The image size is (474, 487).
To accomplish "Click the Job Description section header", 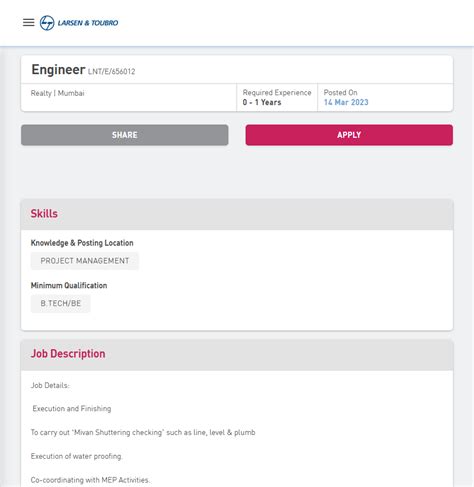I will coord(68,354).
